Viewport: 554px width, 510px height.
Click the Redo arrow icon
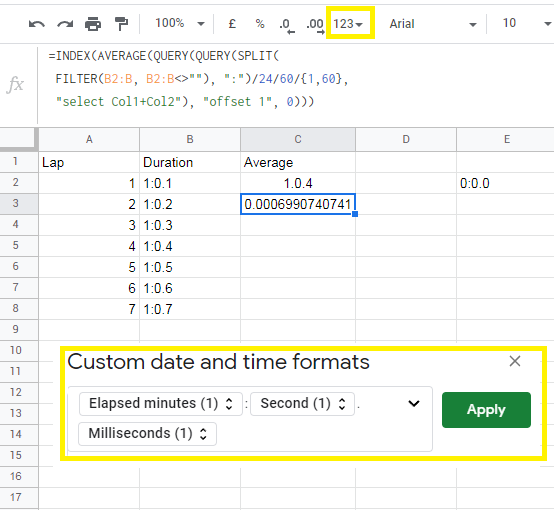pyautogui.click(x=65, y=24)
